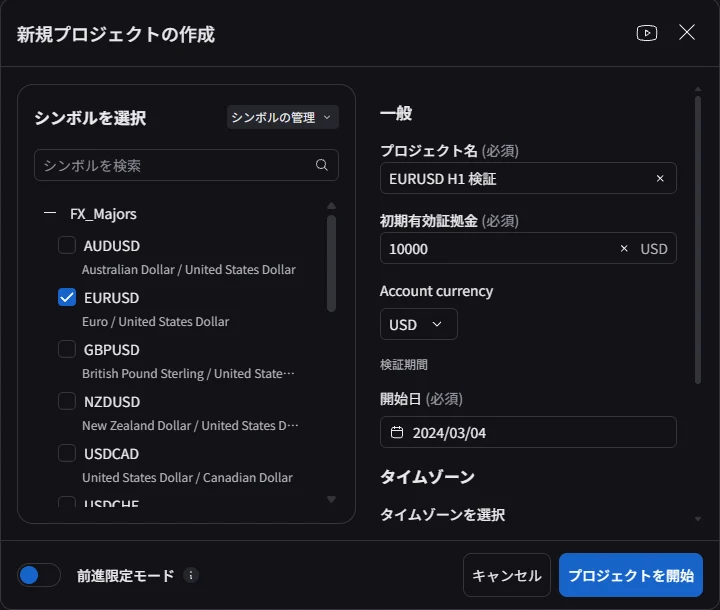This screenshot has height=610, width=720.
Task: Click Euro / United States Dollar description
Action: click(x=156, y=322)
